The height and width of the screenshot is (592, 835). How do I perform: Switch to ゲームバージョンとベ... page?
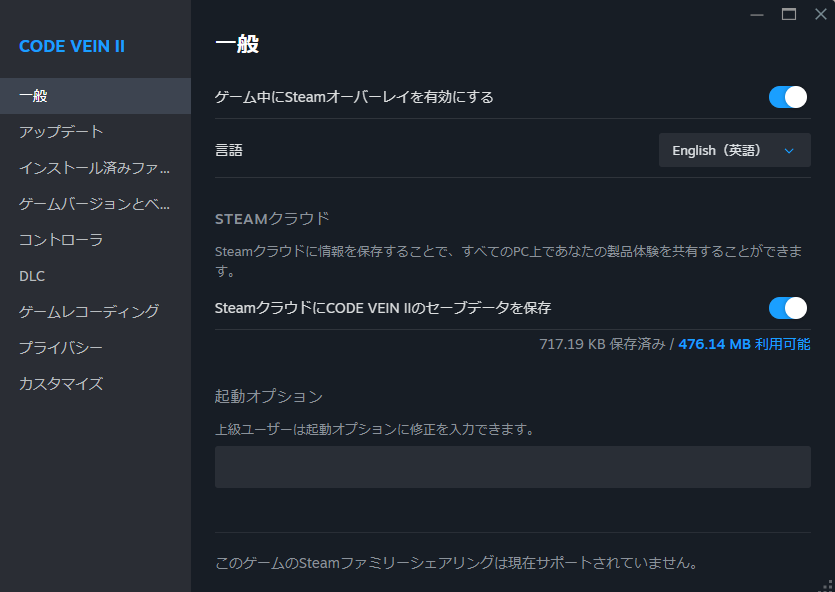[95, 204]
